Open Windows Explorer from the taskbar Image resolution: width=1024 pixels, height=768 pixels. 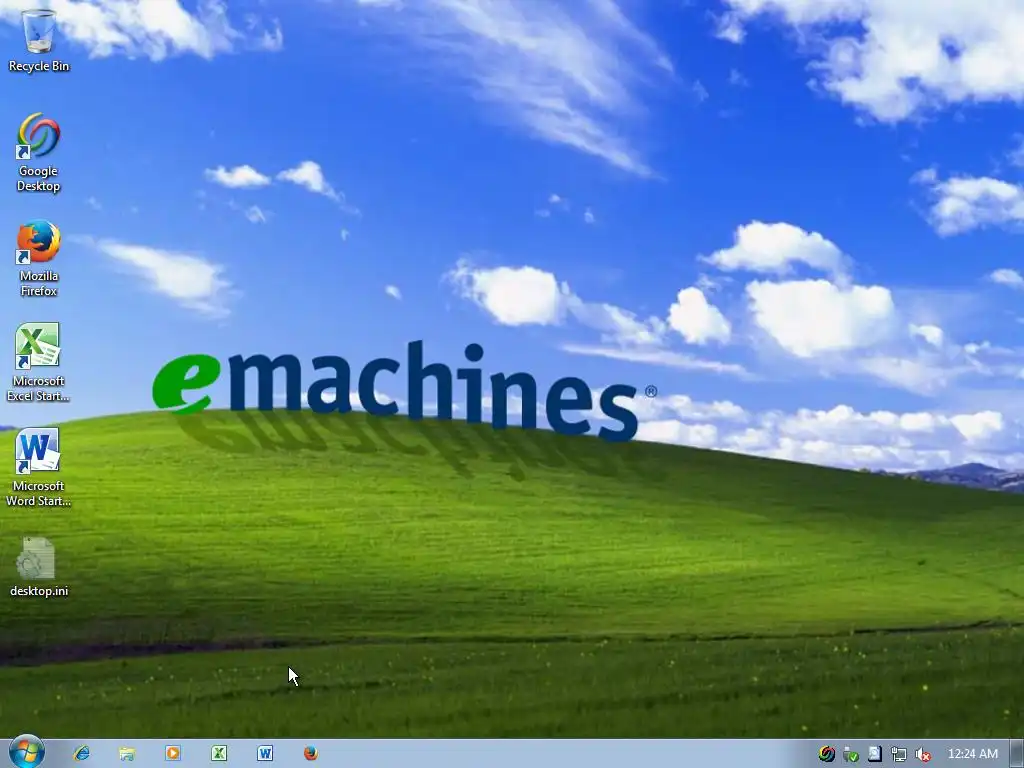coord(127,754)
